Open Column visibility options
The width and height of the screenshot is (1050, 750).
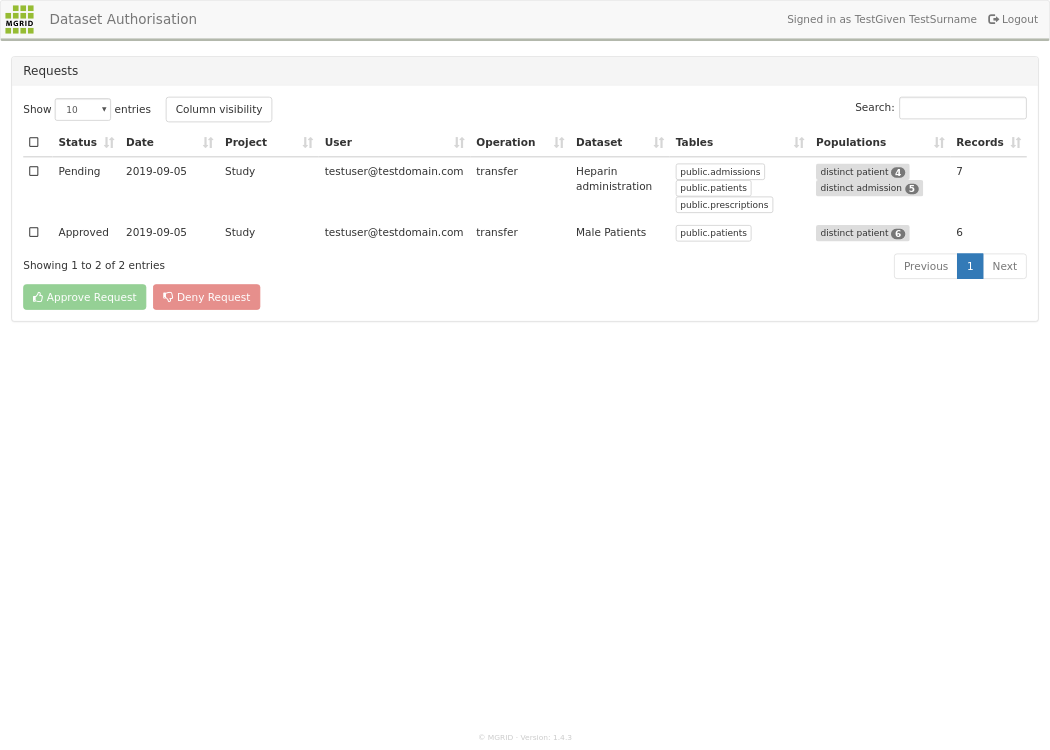click(219, 109)
